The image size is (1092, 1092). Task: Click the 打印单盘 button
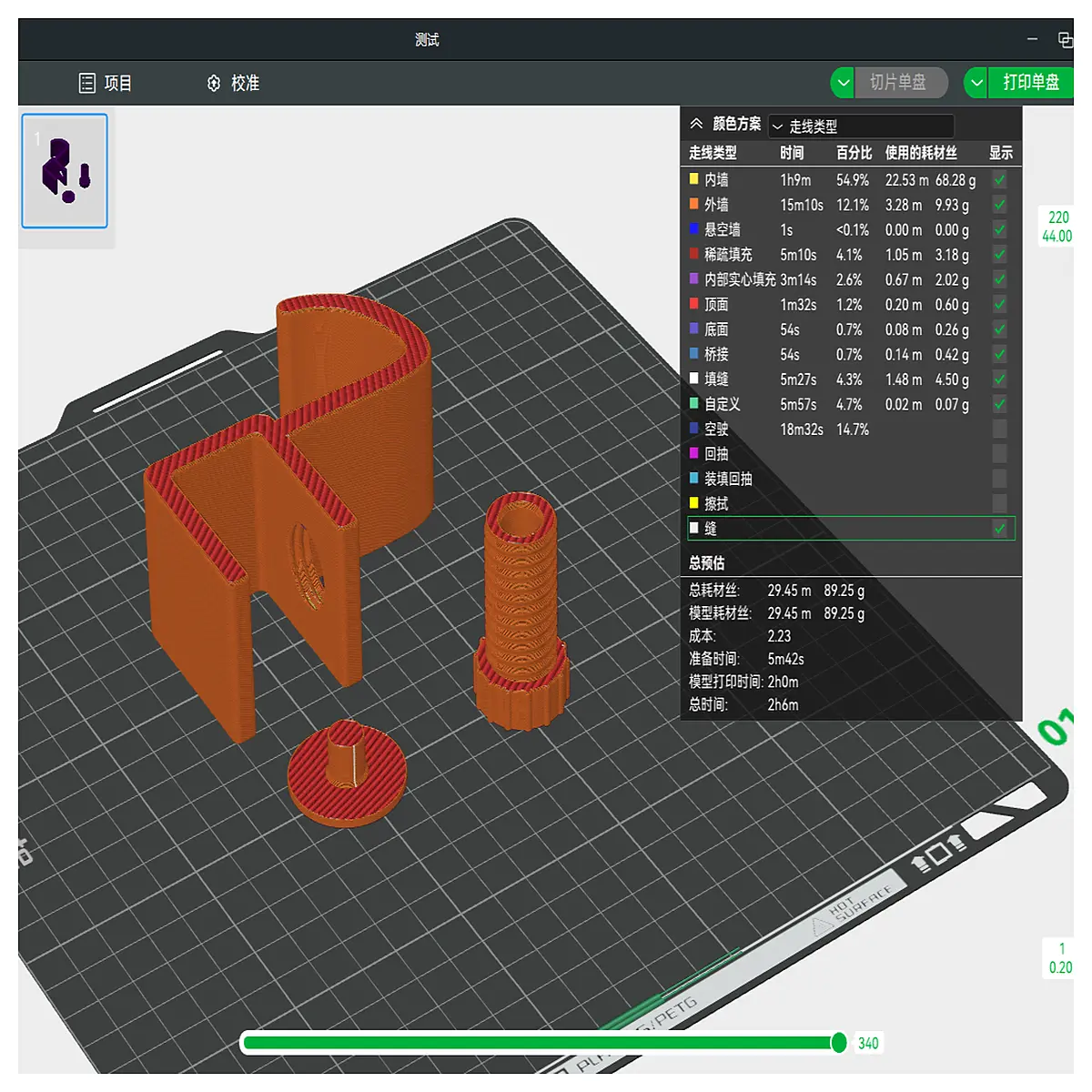click(1031, 83)
